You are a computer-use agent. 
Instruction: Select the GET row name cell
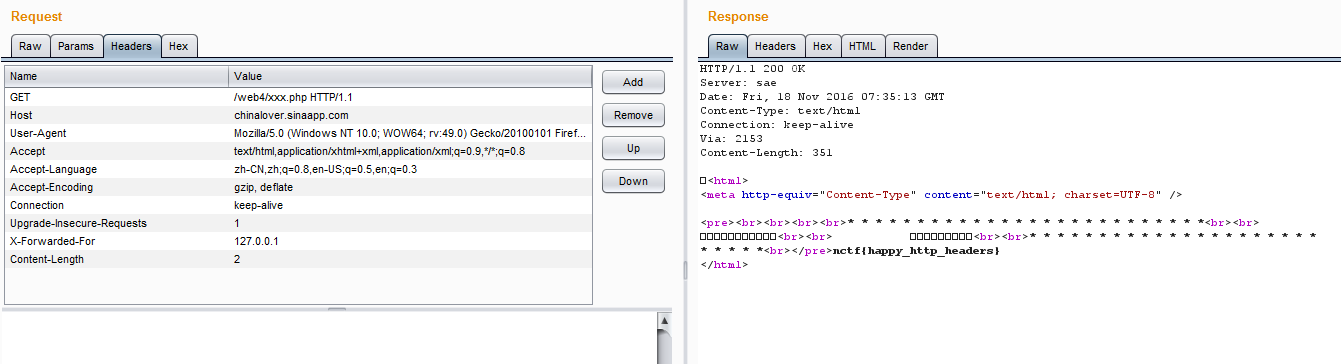click(x=117, y=97)
